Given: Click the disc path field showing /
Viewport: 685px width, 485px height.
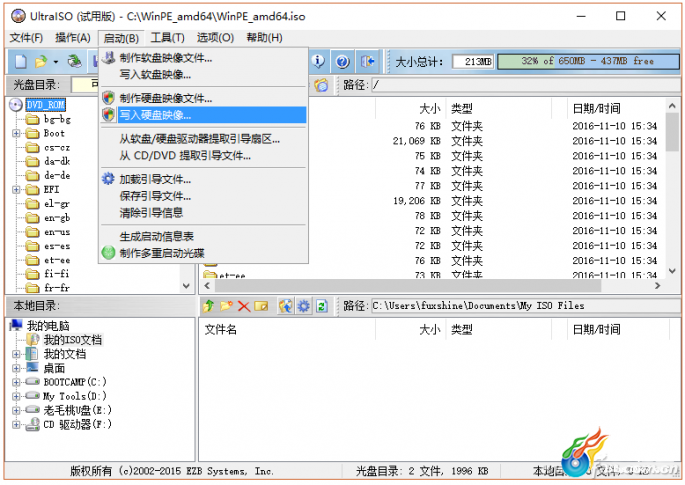Looking at the screenshot, I should coord(525,85).
